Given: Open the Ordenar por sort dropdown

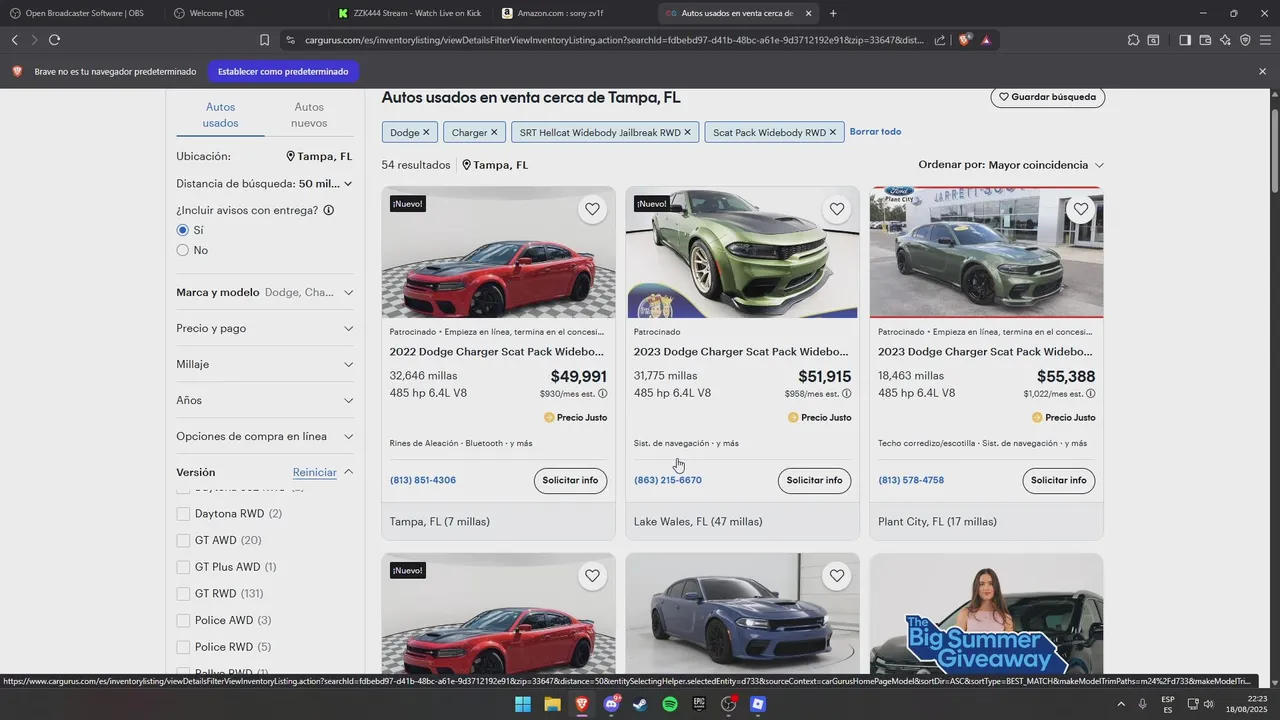Looking at the screenshot, I should [1011, 165].
